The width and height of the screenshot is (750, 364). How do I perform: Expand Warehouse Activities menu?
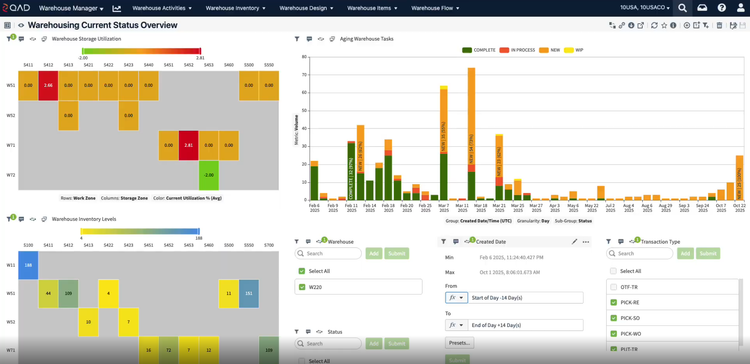click(162, 8)
